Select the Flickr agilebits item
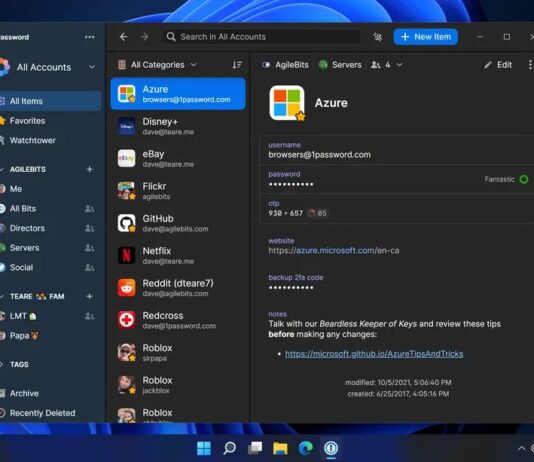Viewport: 534px width, 462px height. click(x=178, y=191)
